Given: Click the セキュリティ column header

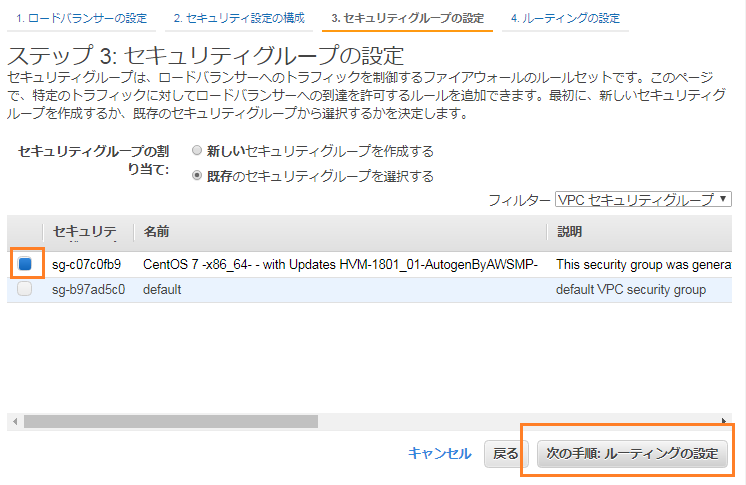Looking at the screenshot, I should pyautogui.click(x=85, y=232).
